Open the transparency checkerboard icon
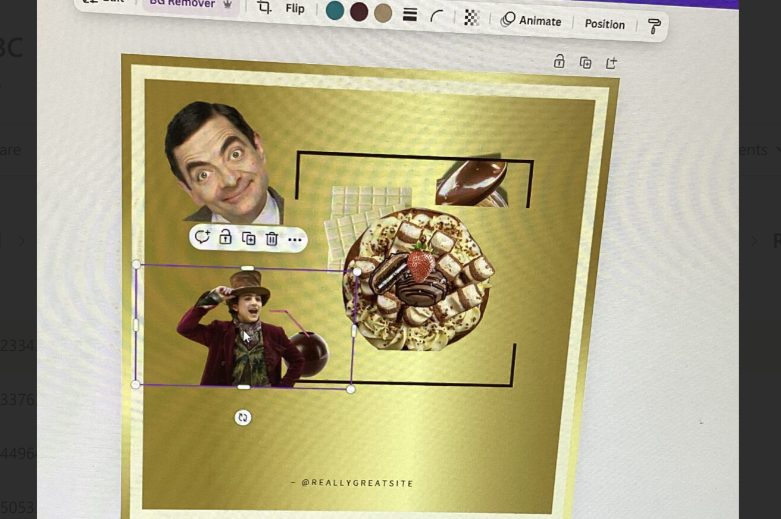Screen dimensions: 781x519 [x=471, y=18]
